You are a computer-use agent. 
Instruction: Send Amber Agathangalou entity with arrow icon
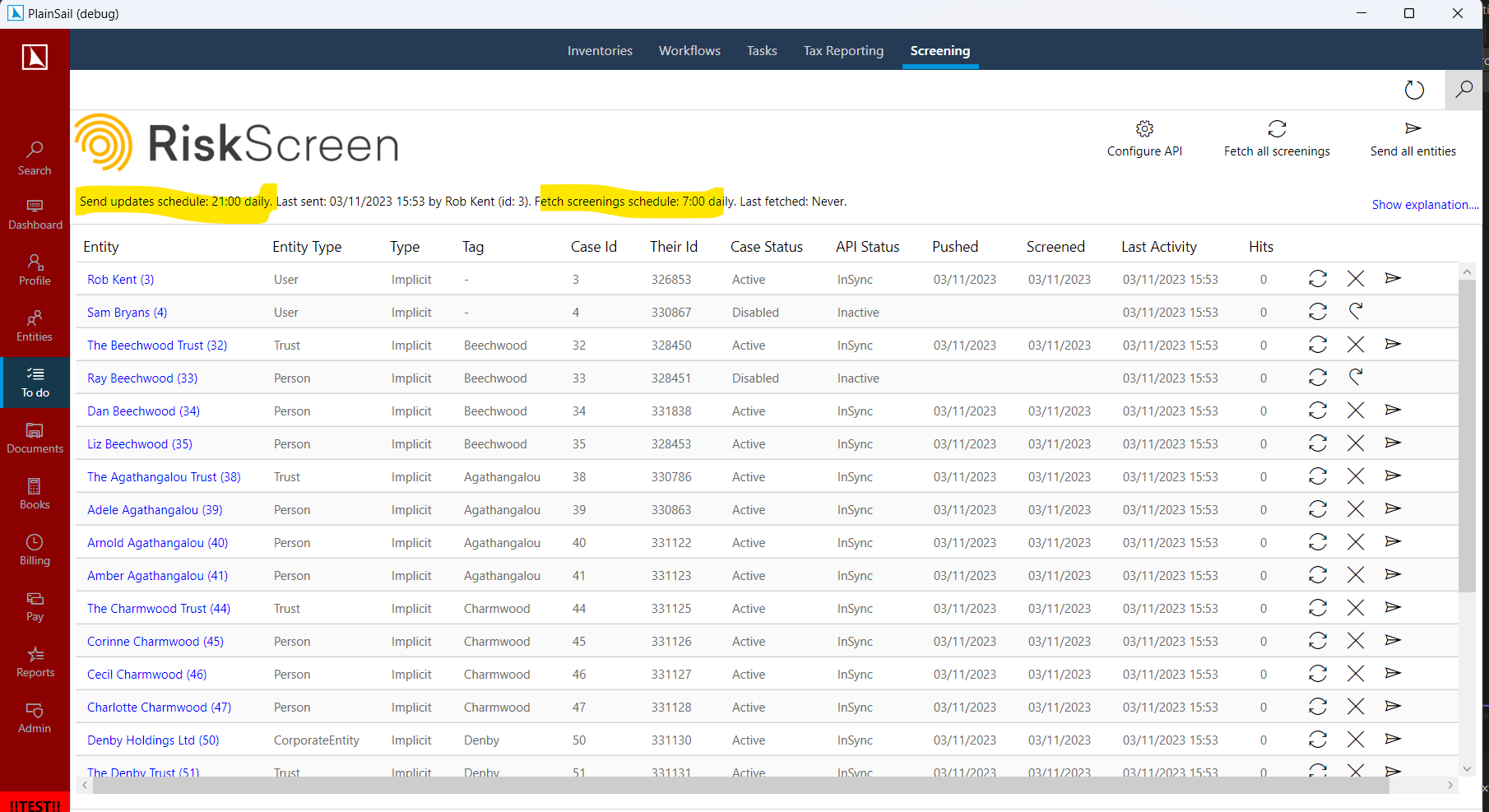[x=1393, y=574]
